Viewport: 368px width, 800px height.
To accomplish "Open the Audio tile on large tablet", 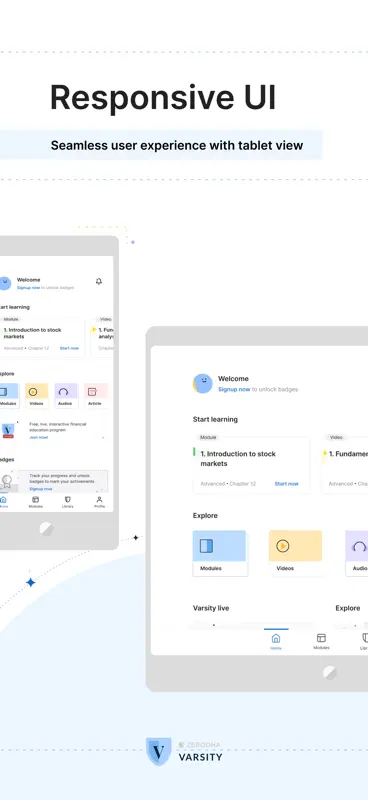I will [357, 553].
